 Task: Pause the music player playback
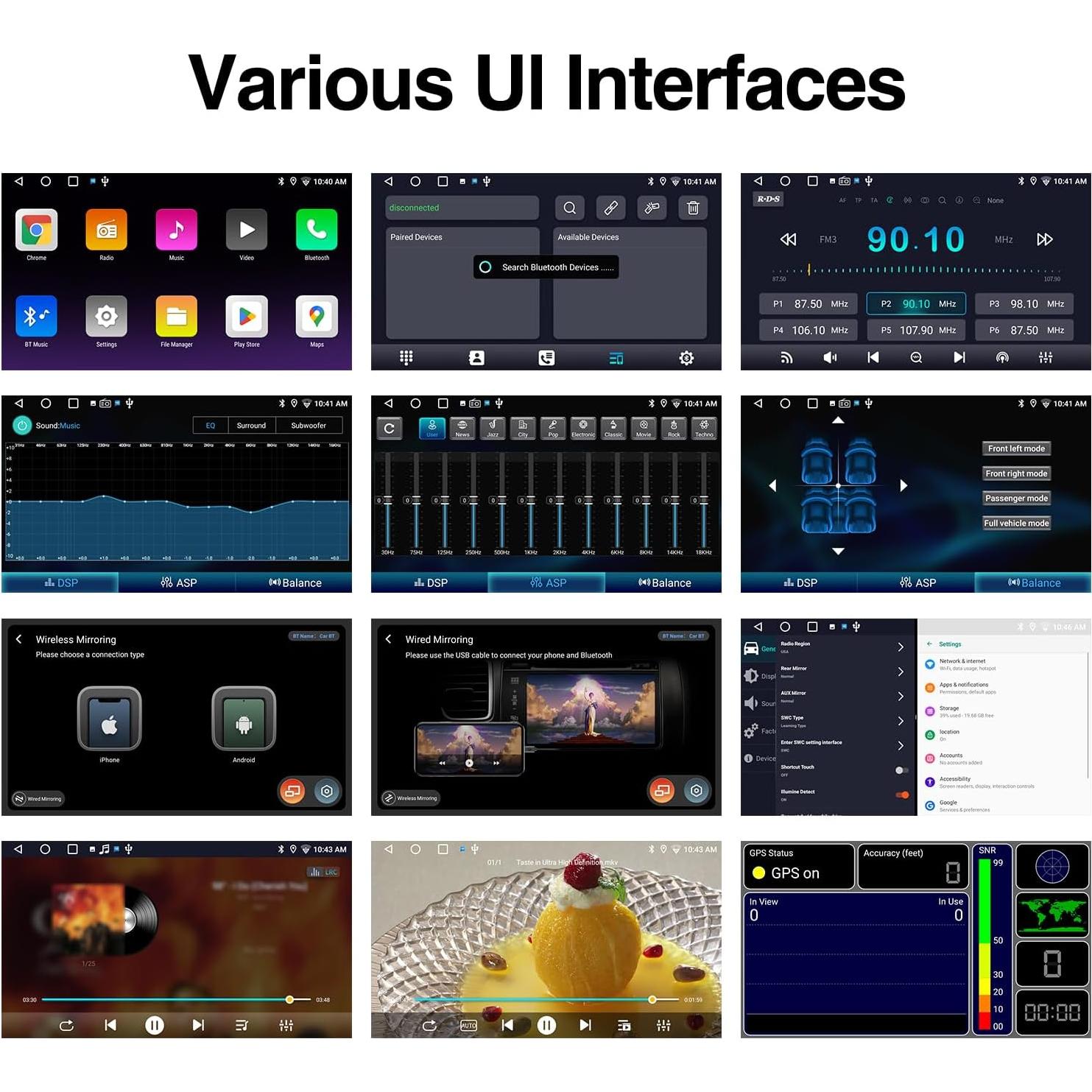coord(155,1025)
